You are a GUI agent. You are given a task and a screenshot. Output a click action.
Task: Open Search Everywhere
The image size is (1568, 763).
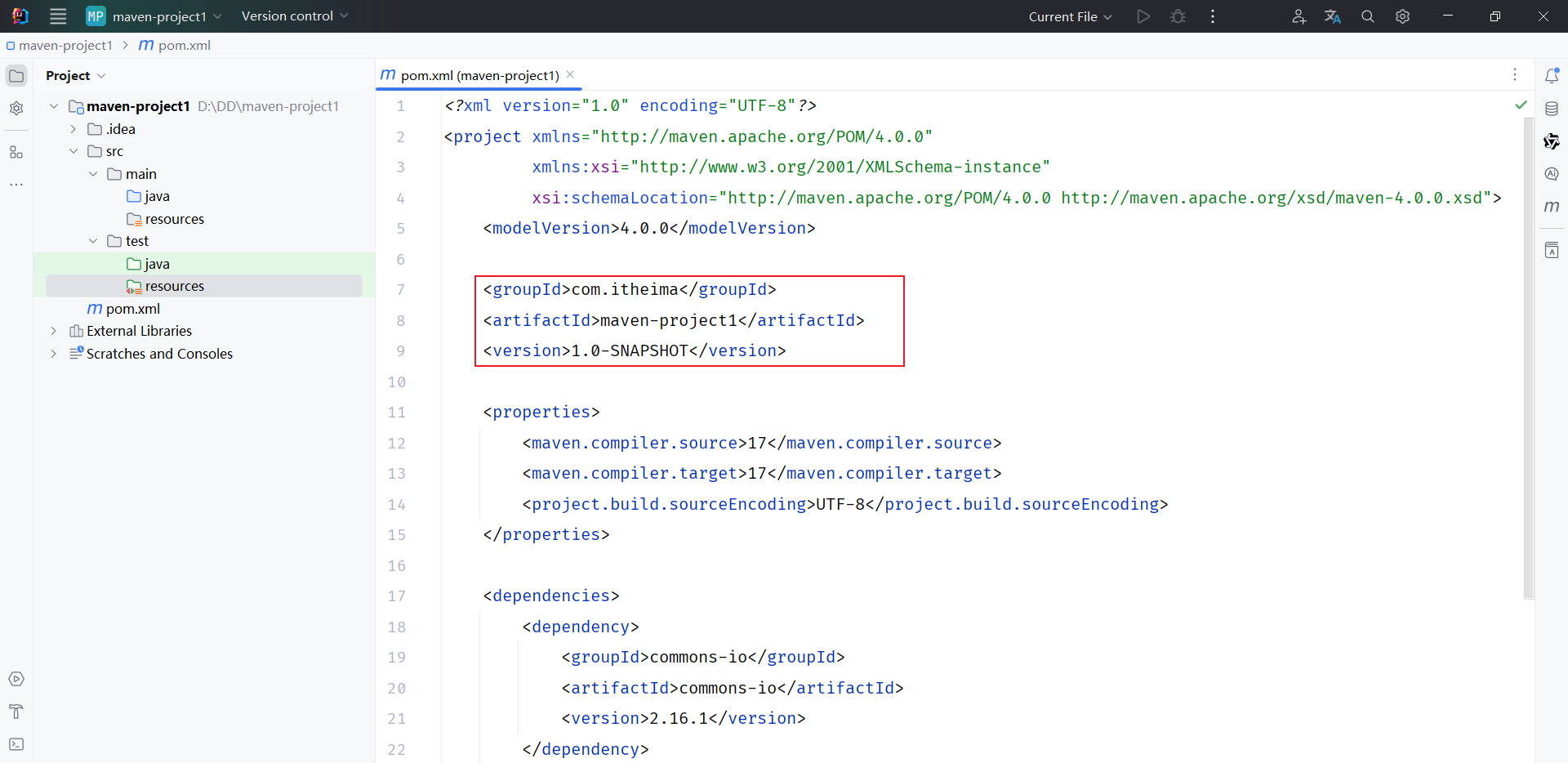tap(1367, 16)
